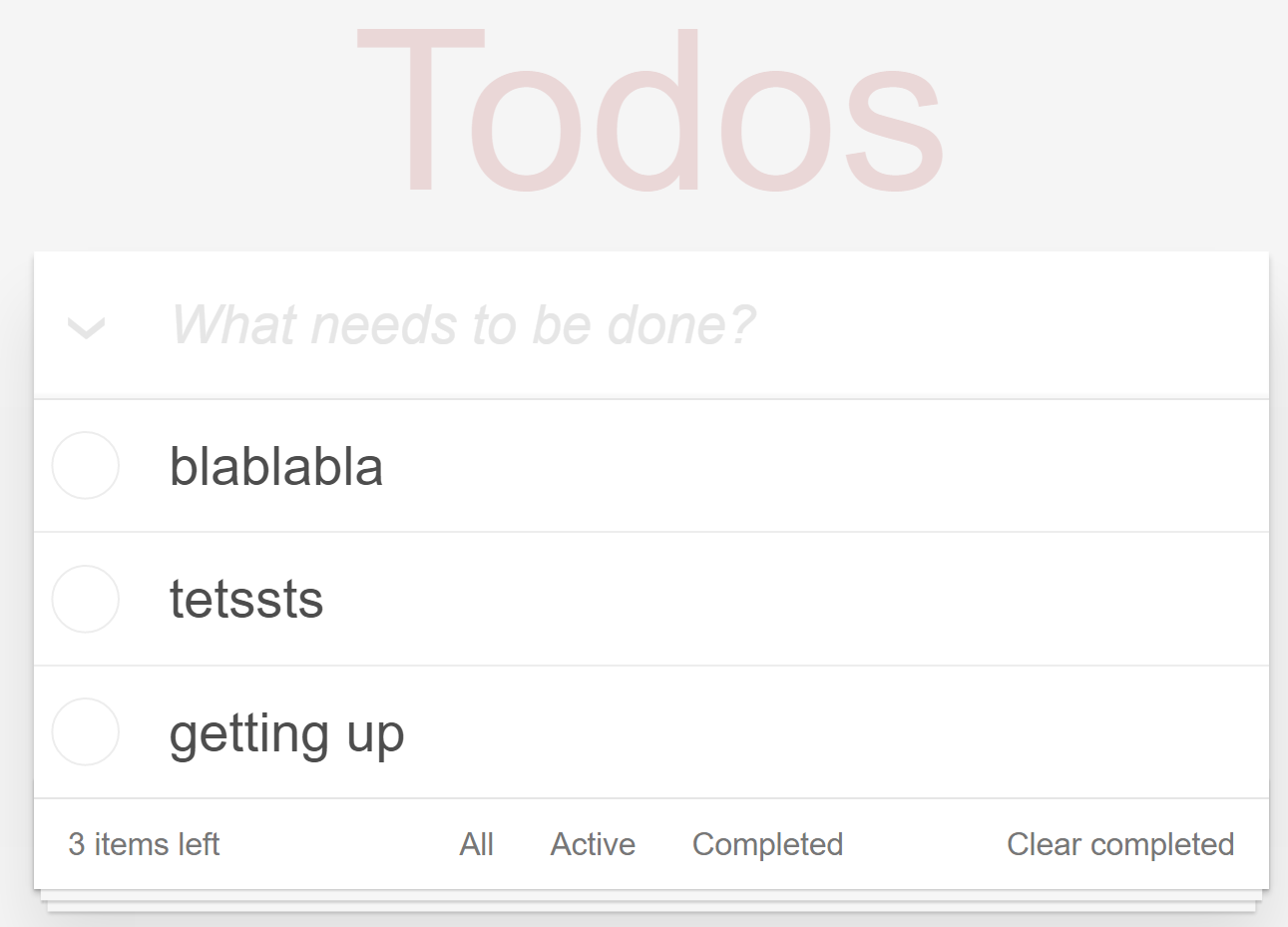Image resolution: width=1288 pixels, height=927 pixels.
Task: Toggle the round checkbox of the last todo
Action: pyautogui.click(x=86, y=731)
